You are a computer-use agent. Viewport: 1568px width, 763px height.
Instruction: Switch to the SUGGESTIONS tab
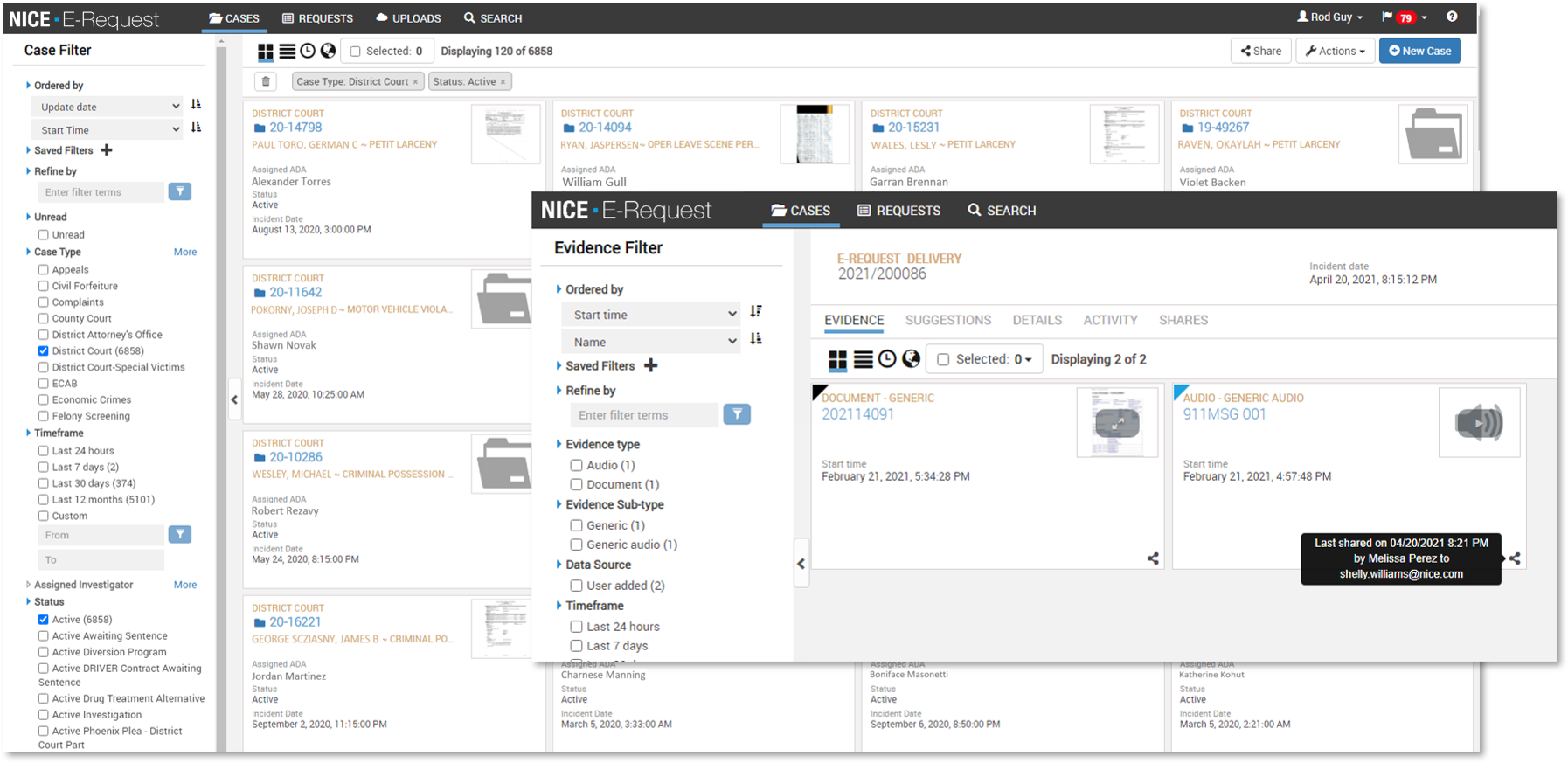point(947,321)
